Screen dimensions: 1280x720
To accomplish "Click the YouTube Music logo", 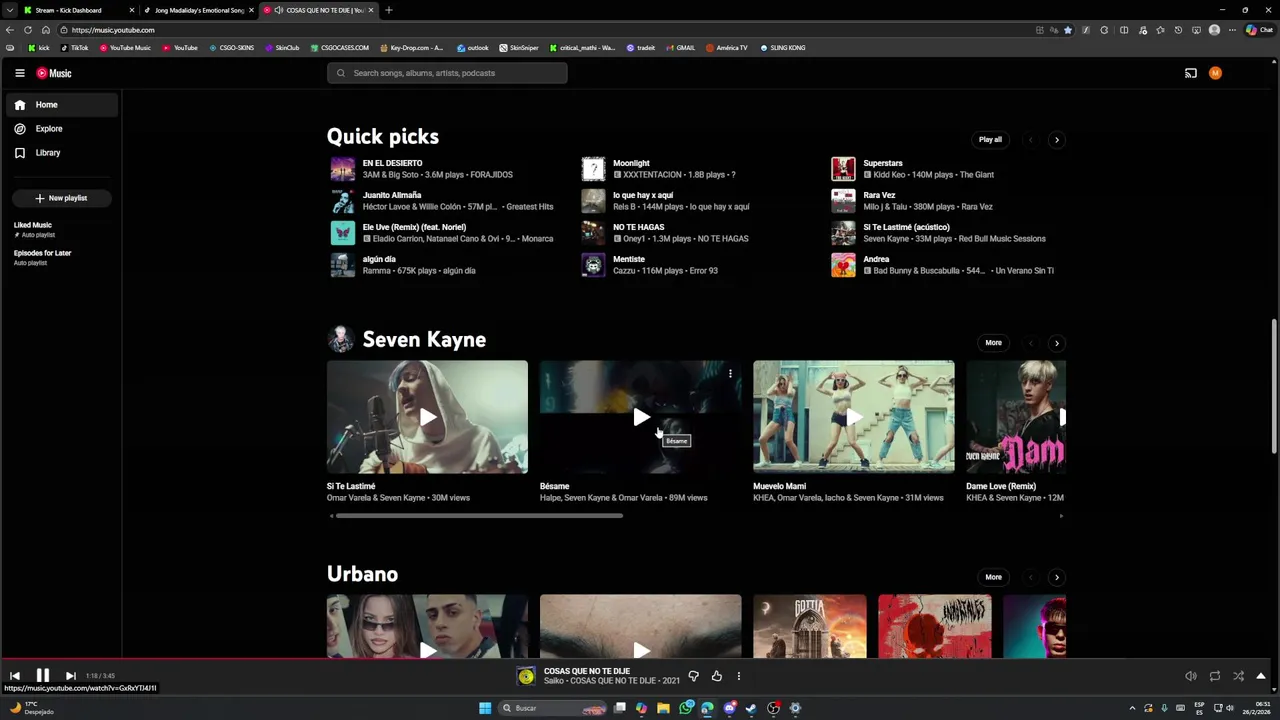I will (x=54, y=73).
